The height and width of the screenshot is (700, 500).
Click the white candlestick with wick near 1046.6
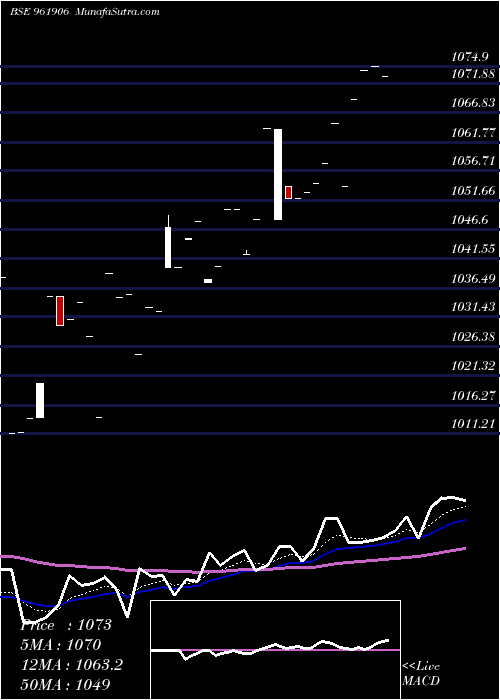point(168,242)
